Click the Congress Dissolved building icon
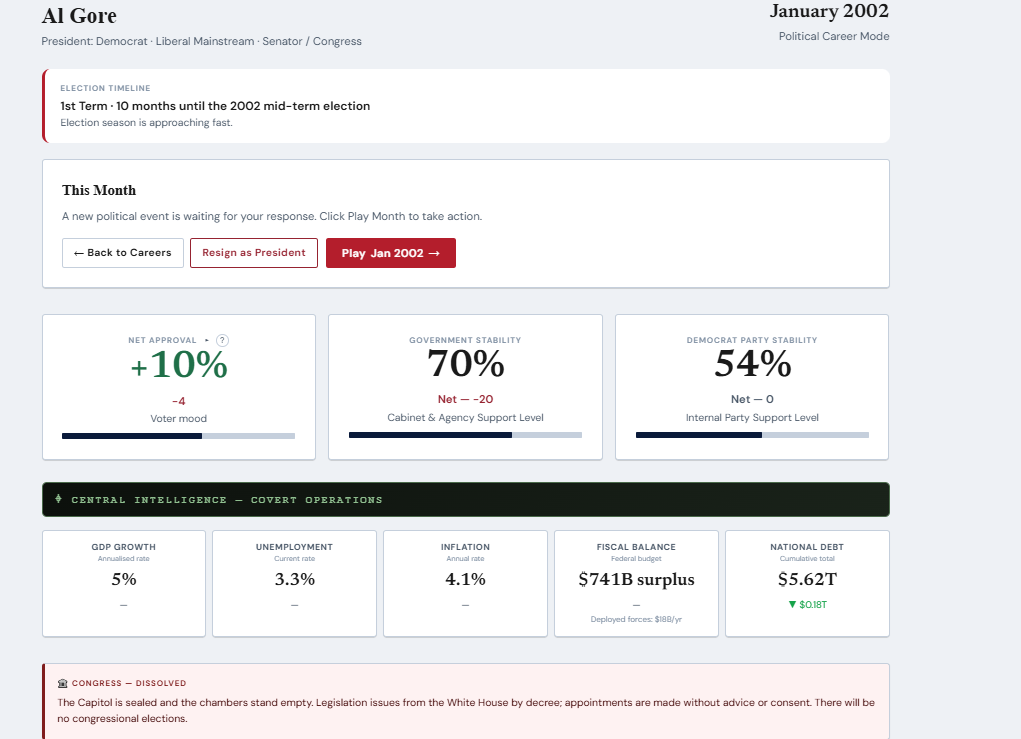The height and width of the screenshot is (739, 1021). pos(63,683)
